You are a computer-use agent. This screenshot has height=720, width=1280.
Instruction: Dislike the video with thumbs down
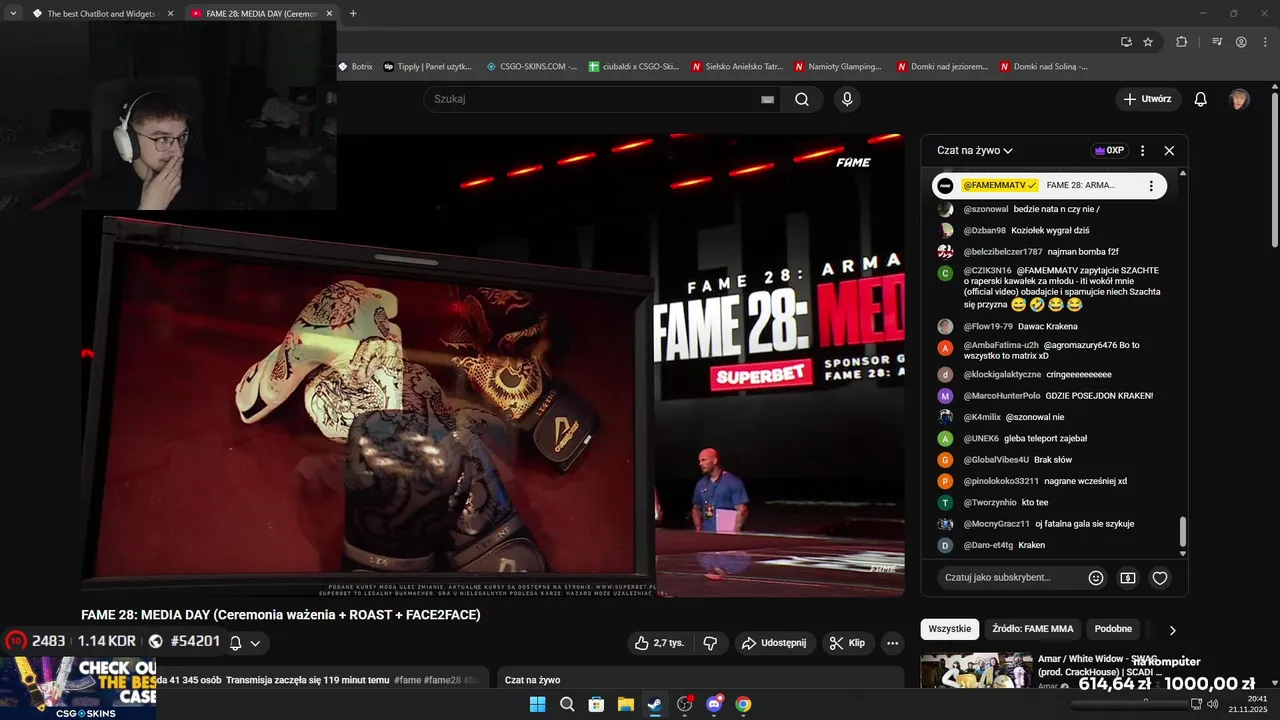(x=710, y=643)
